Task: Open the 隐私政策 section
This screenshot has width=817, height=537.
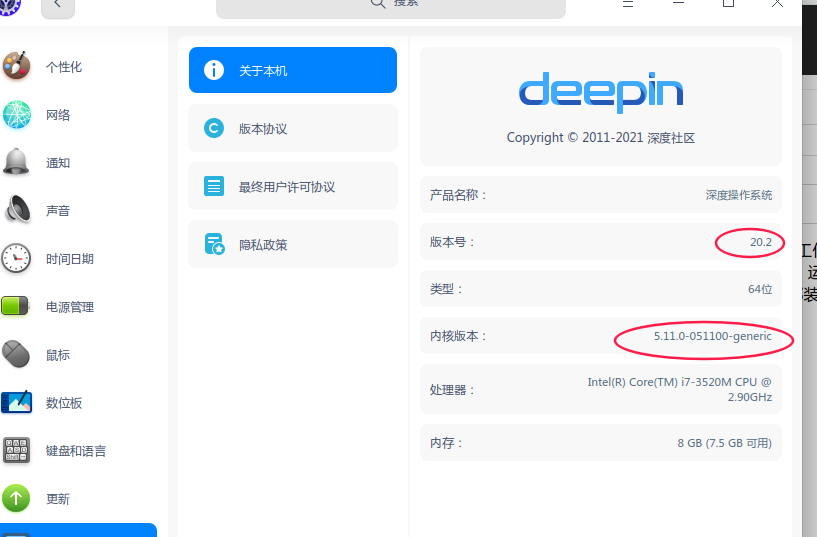Action: [293, 244]
